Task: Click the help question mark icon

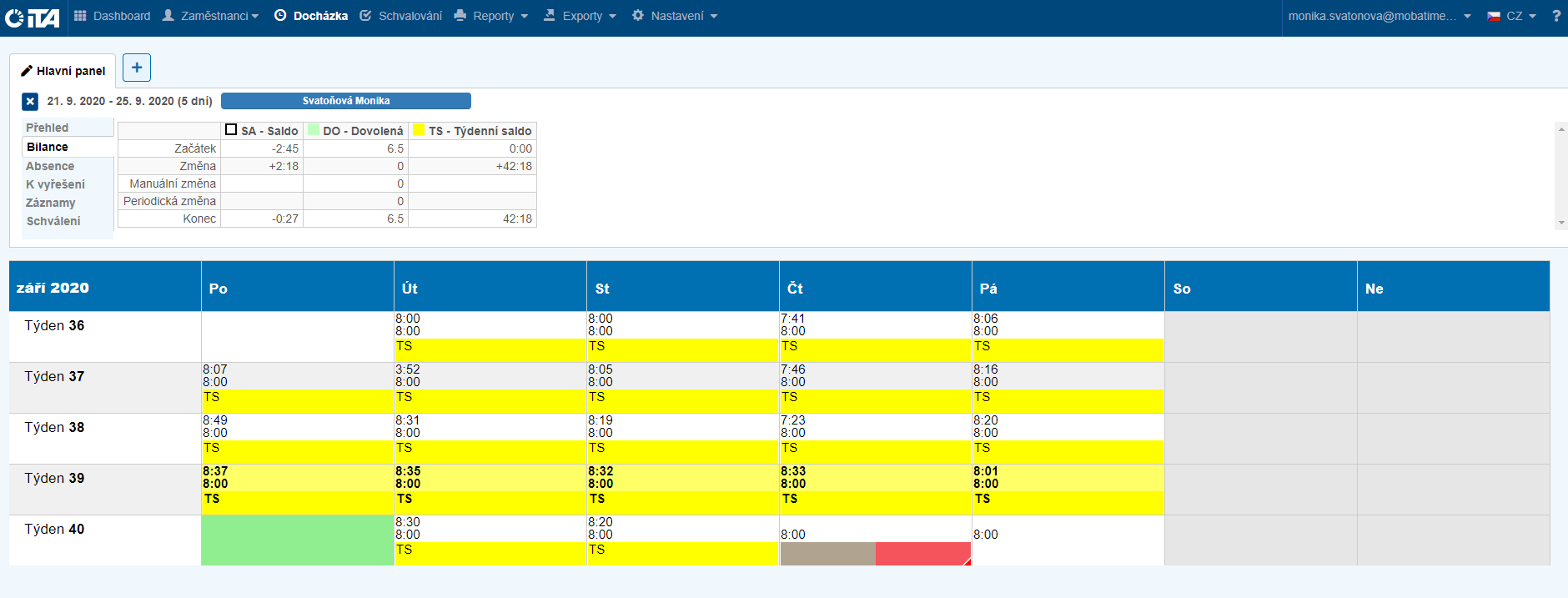Action: [1555, 16]
